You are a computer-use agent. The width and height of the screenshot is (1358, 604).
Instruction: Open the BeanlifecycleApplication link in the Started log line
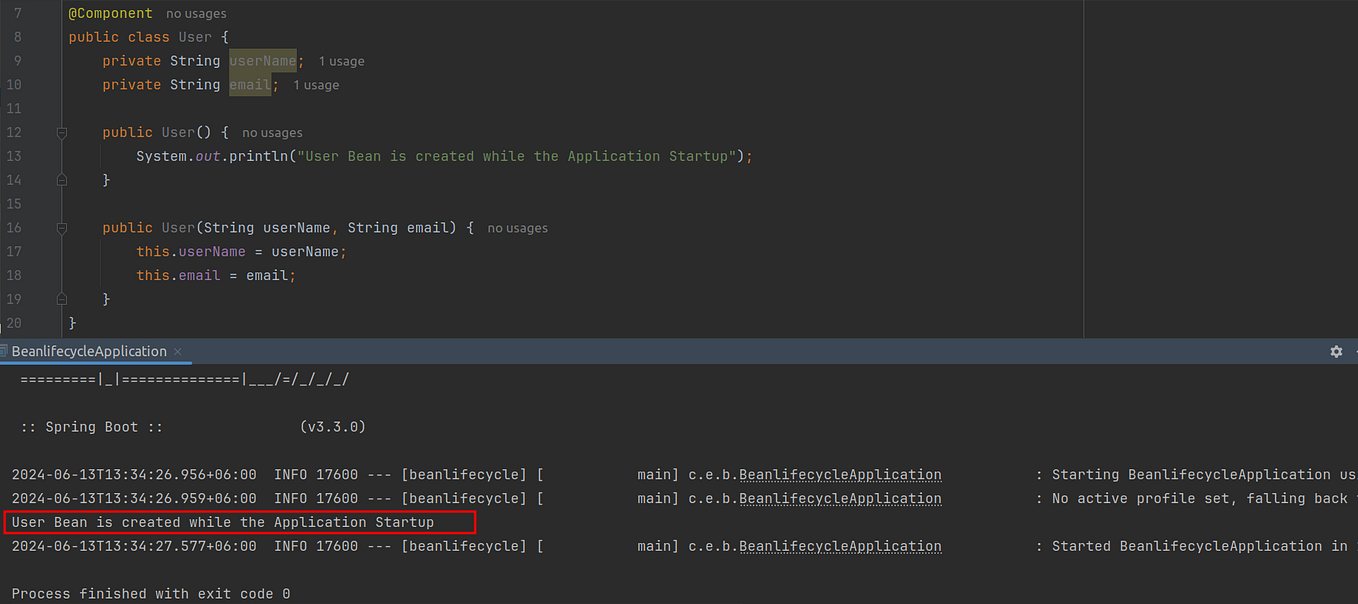click(x=840, y=546)
